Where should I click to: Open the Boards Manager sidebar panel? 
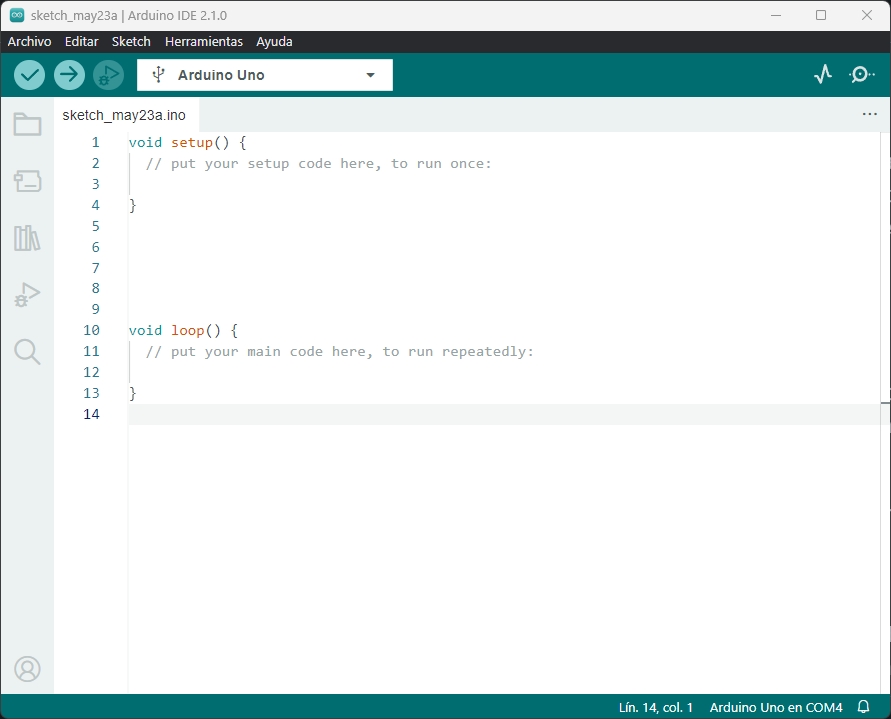27,181
